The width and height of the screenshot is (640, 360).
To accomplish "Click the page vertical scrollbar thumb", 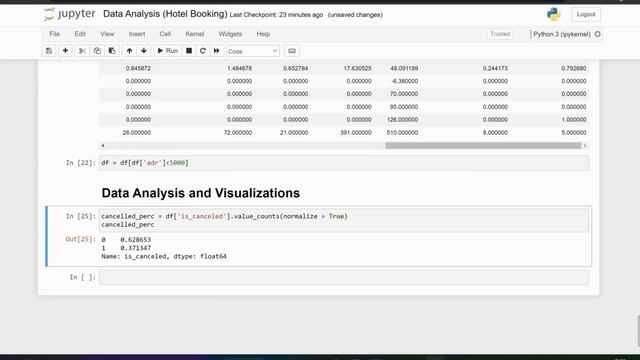I will [638, 330].
